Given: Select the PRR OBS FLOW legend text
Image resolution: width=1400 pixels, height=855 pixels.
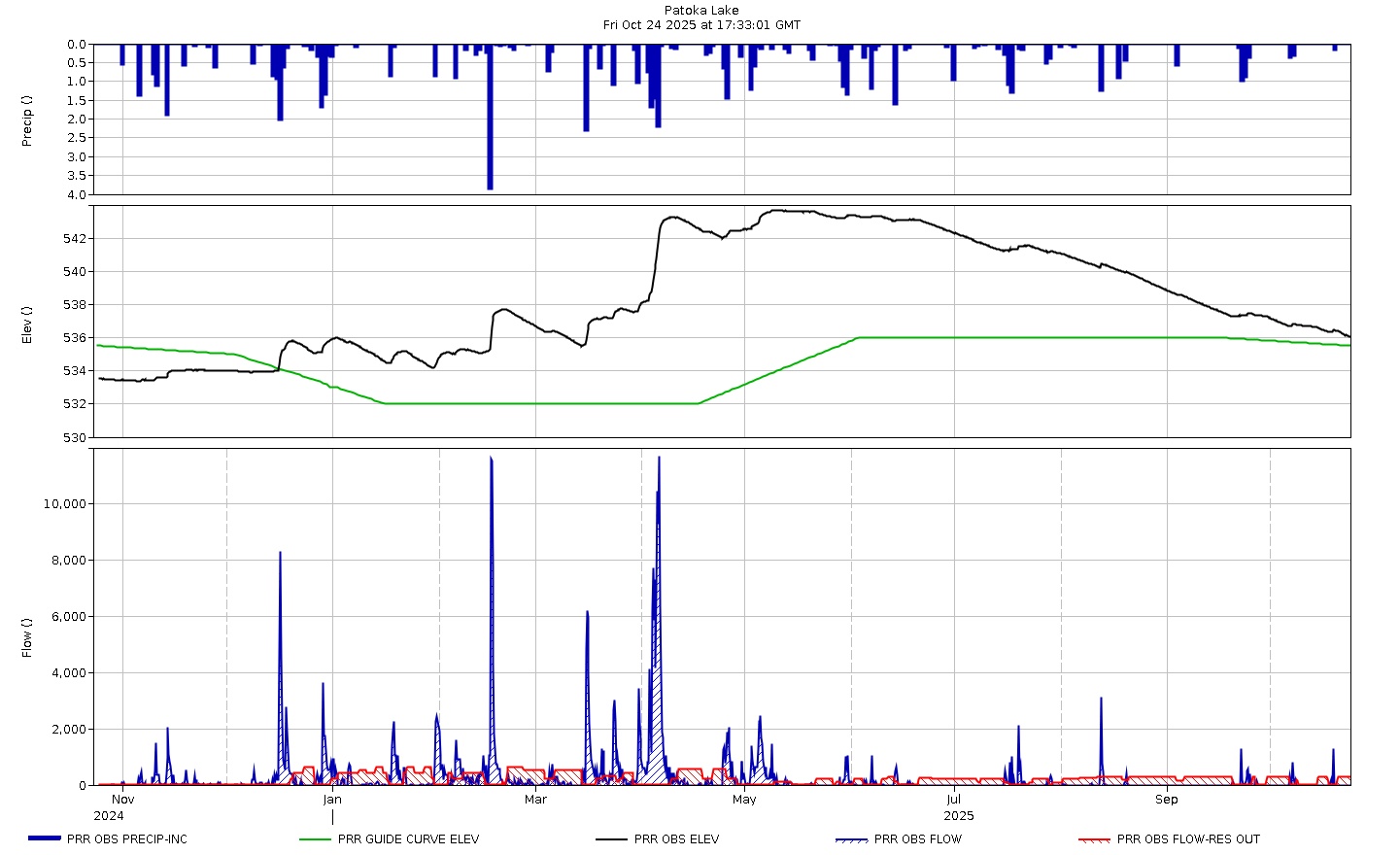Looking at the screenshot, I should point(917,839).
